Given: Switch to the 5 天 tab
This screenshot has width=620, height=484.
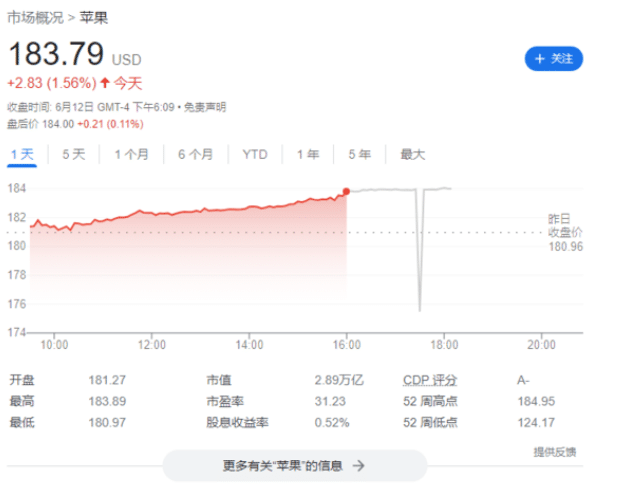Looking at the screenshot, I should click(74, 154).
